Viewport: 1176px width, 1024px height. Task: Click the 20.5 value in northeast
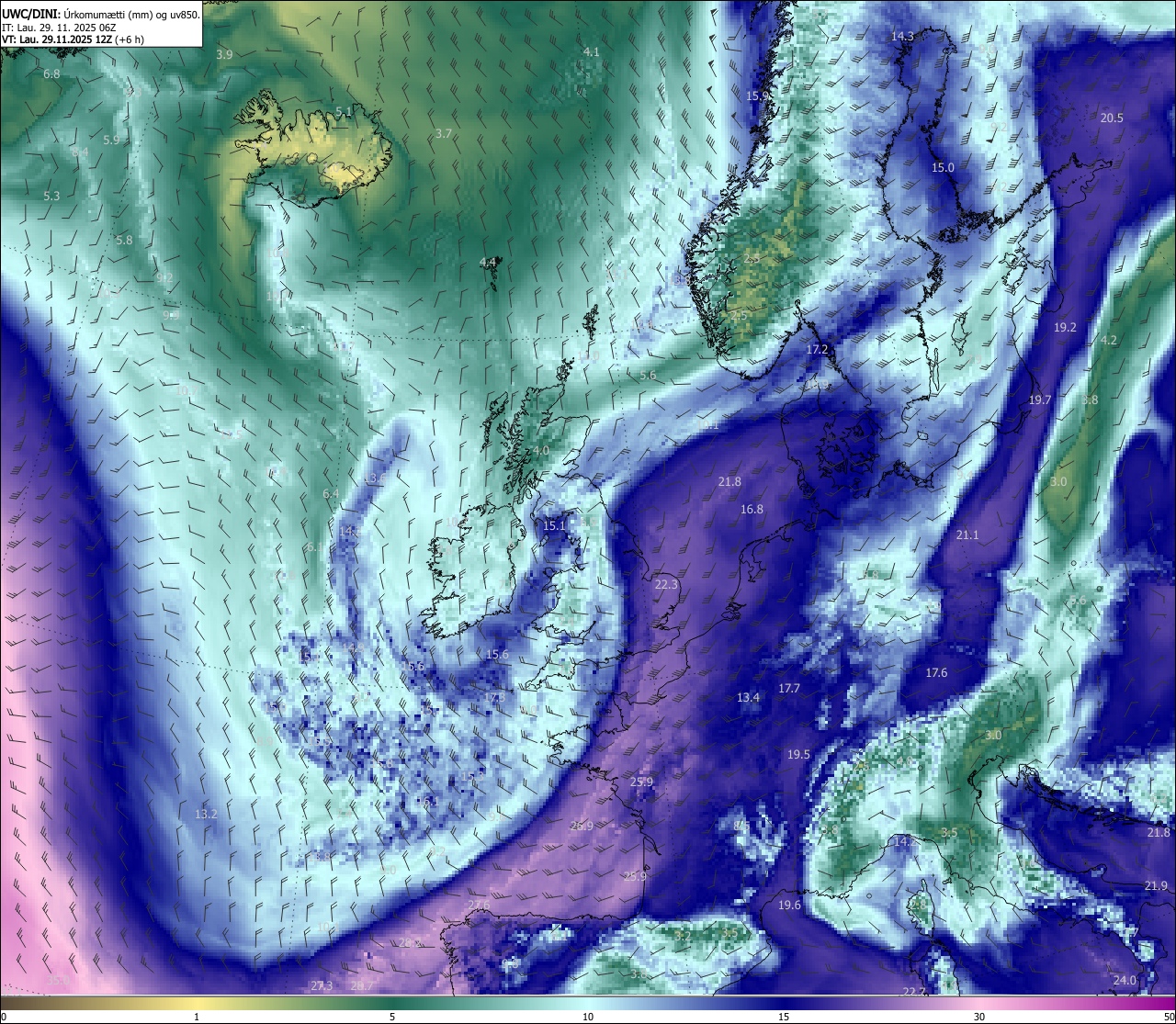[1112, 118]
